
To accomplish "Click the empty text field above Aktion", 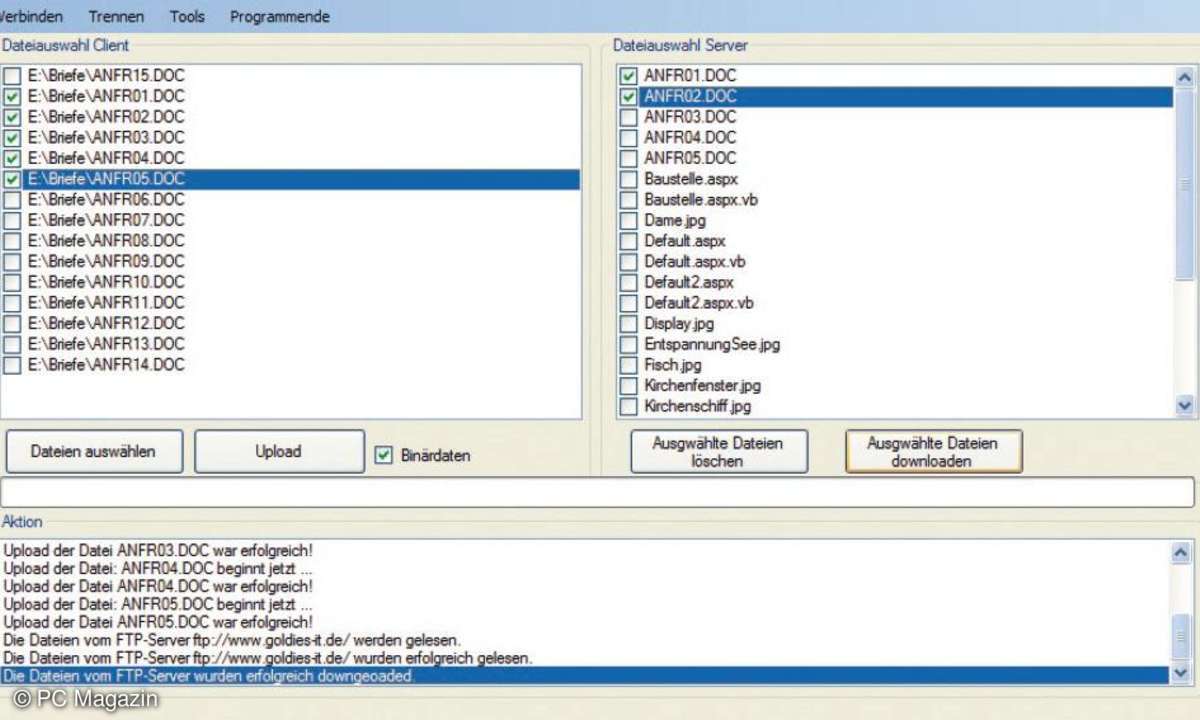I will coord(597,492).
